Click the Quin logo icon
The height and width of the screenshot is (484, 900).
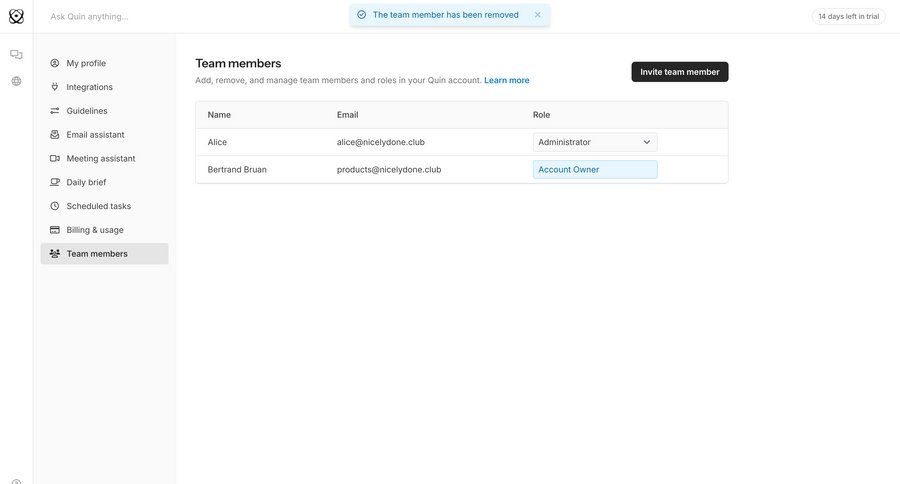[16, 16]
